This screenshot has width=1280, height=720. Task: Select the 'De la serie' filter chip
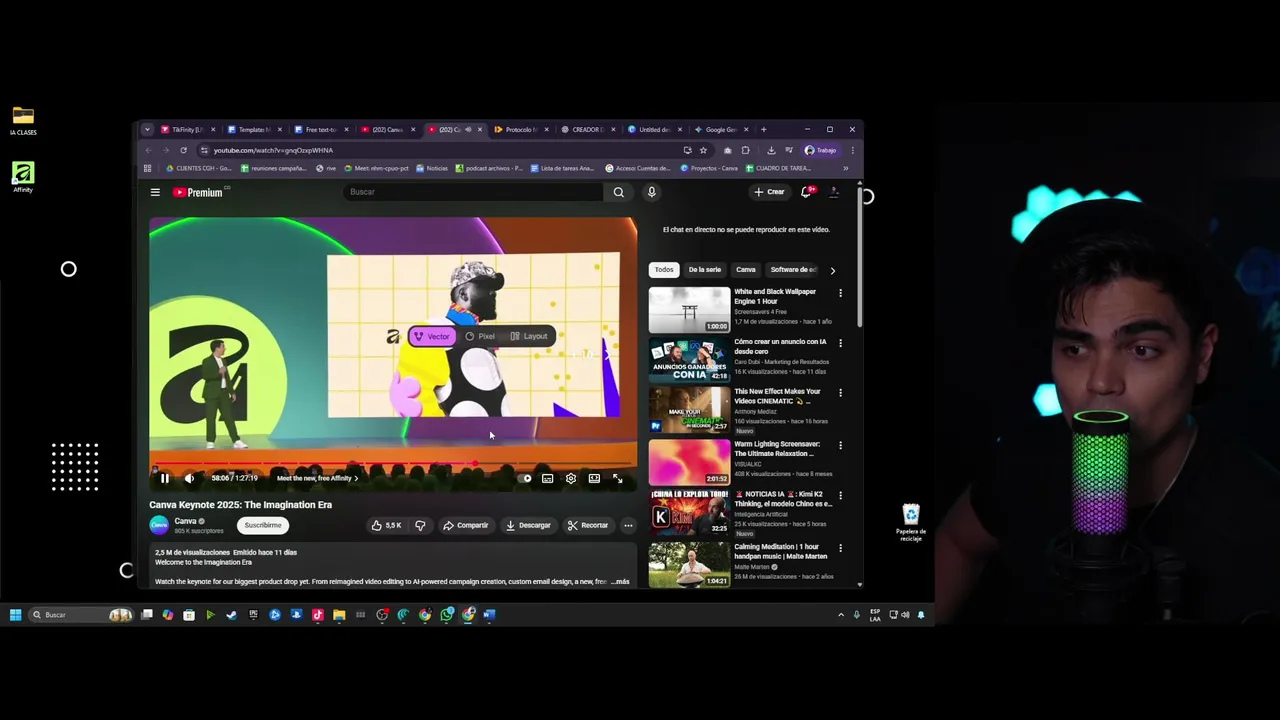pos(705,270)
